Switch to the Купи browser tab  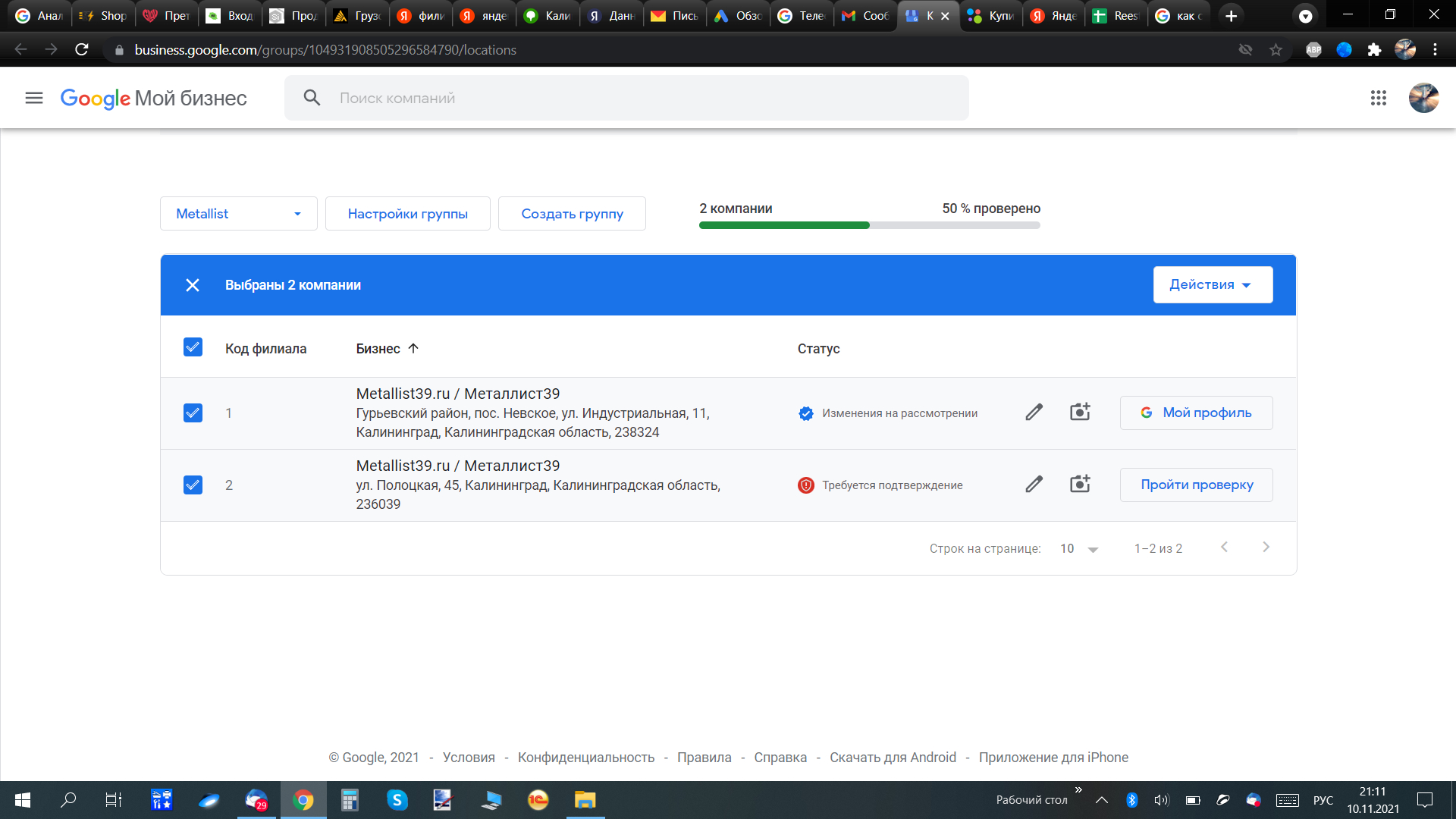point(991,16)
